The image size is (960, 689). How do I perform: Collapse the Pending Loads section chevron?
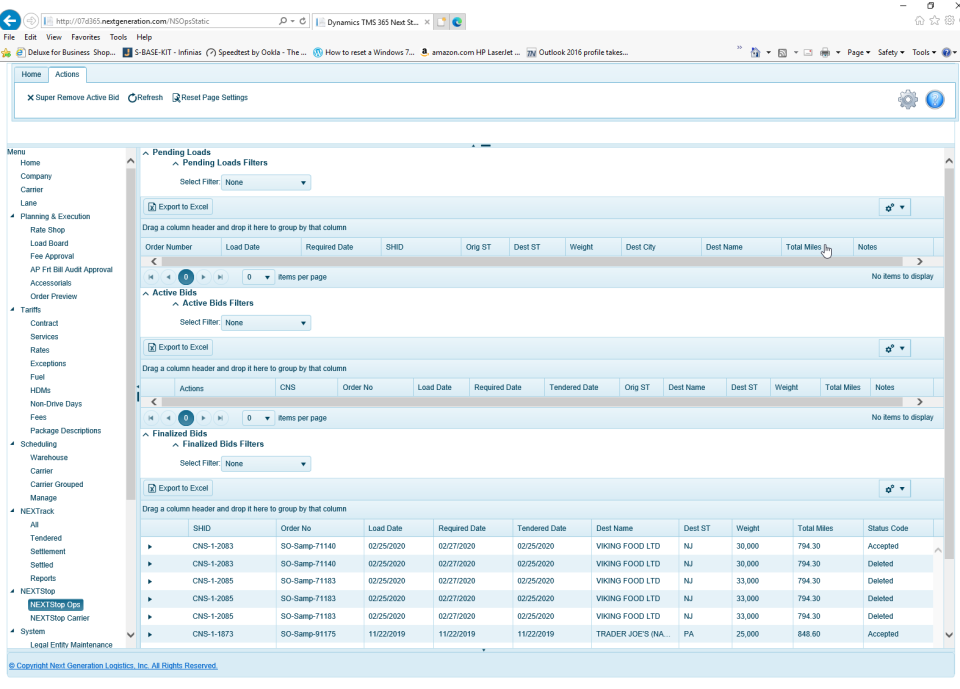point(147,152)
